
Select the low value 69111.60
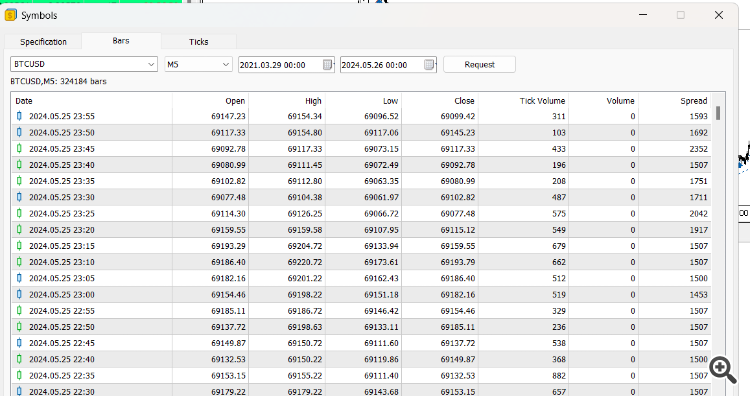pyautogui.click(x=381, y=343)
